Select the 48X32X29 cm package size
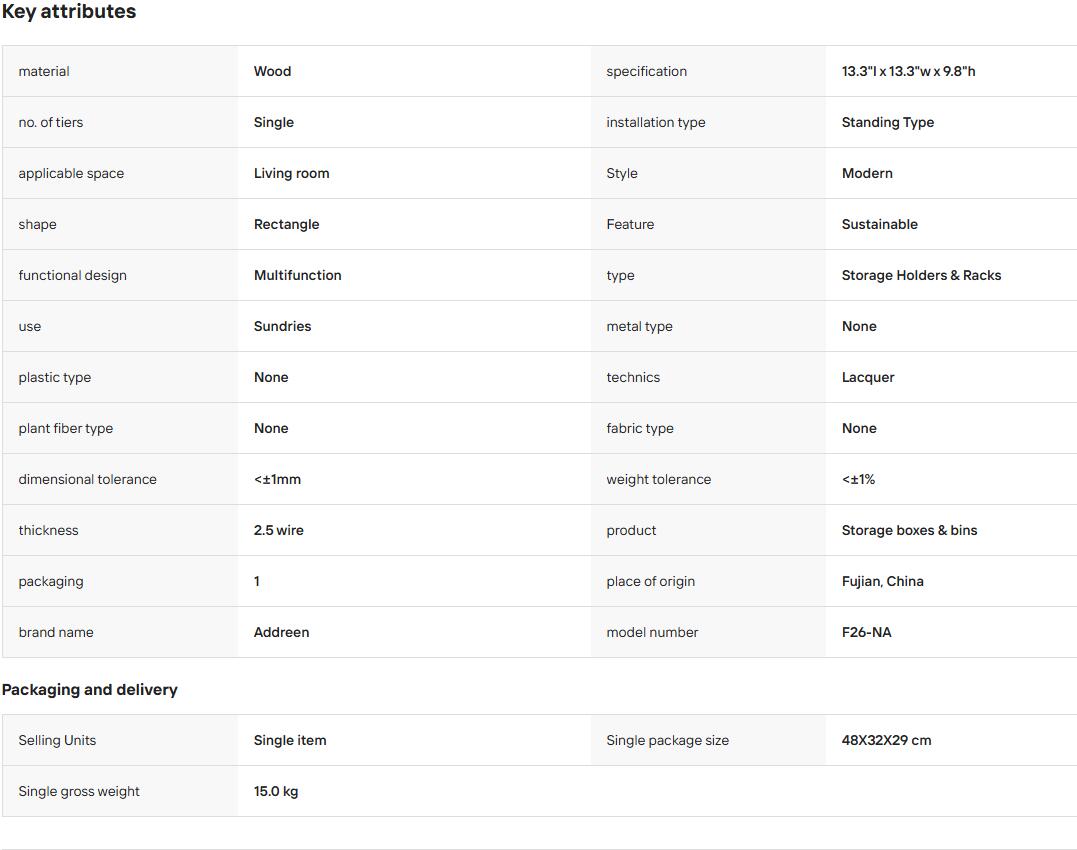Image resolution: width=1077 pixels, height=850 pixels. click(x=887, y=740)
